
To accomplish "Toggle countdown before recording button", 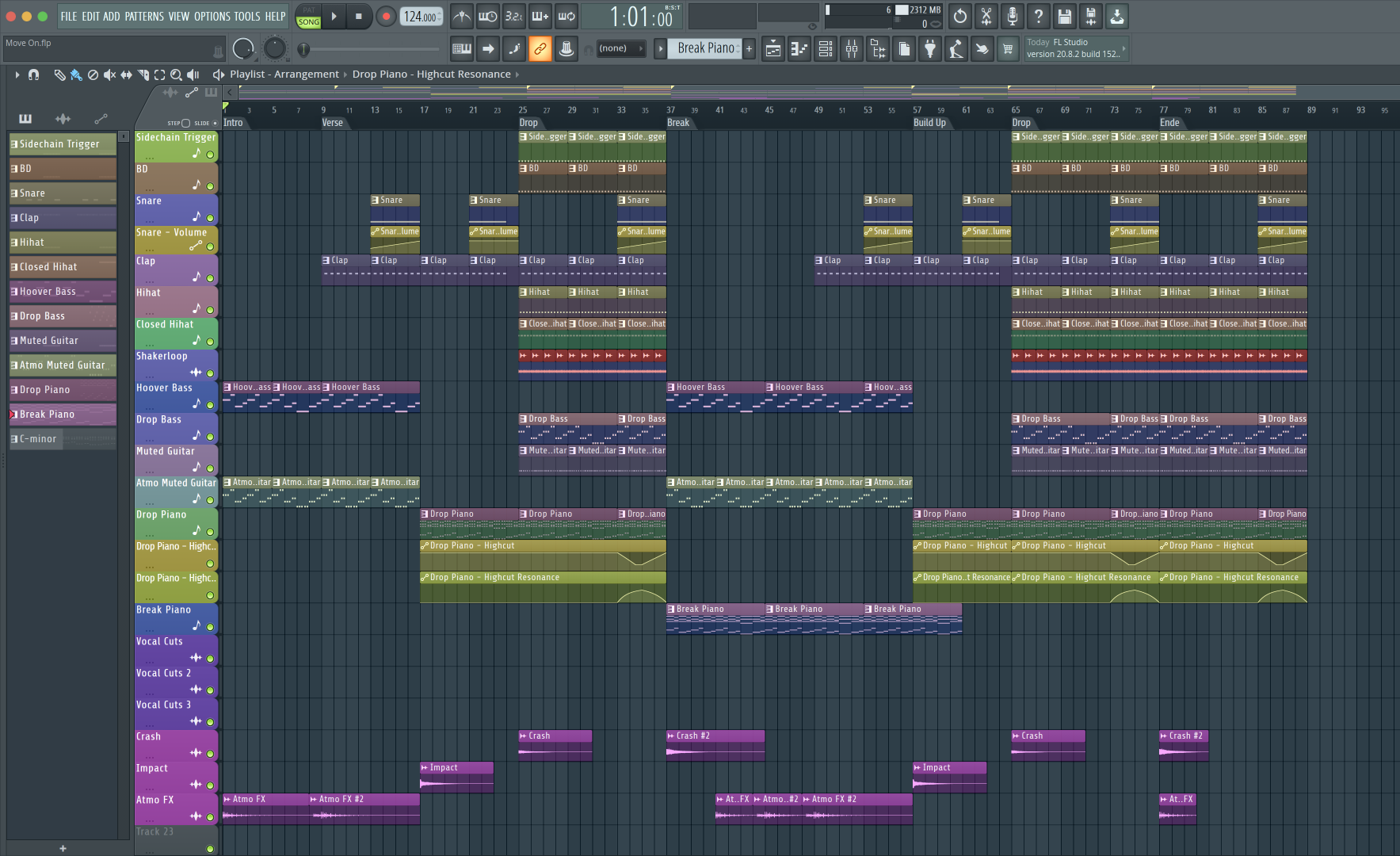I will pos(514,16).
